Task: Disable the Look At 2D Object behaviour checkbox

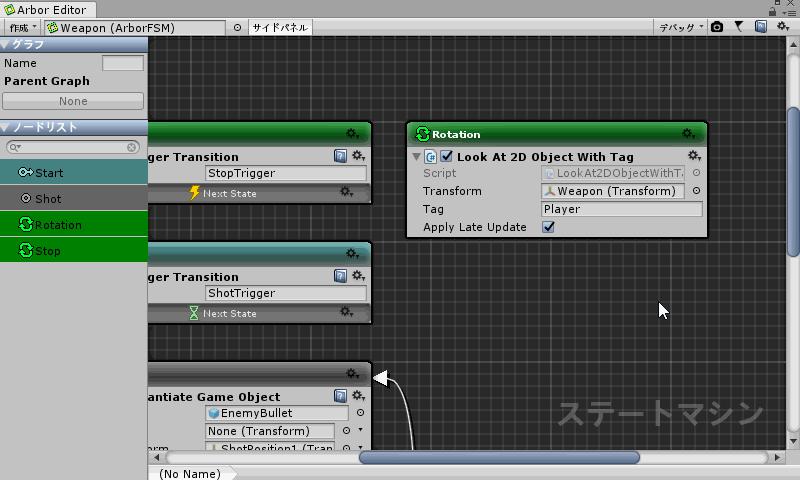Action: pos(446,157)
